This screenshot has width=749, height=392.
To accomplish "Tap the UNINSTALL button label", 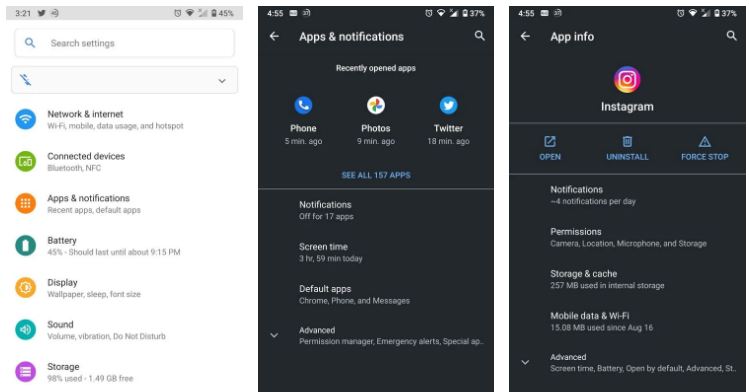I will coord(627,157).
